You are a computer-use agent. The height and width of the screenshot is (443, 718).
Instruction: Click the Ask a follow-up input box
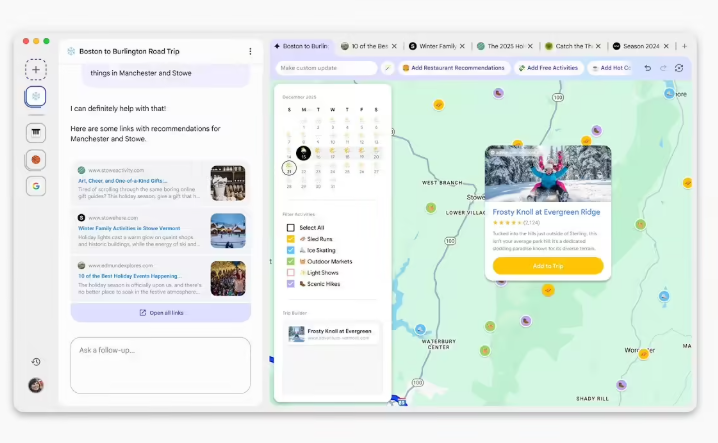(160, 365)
